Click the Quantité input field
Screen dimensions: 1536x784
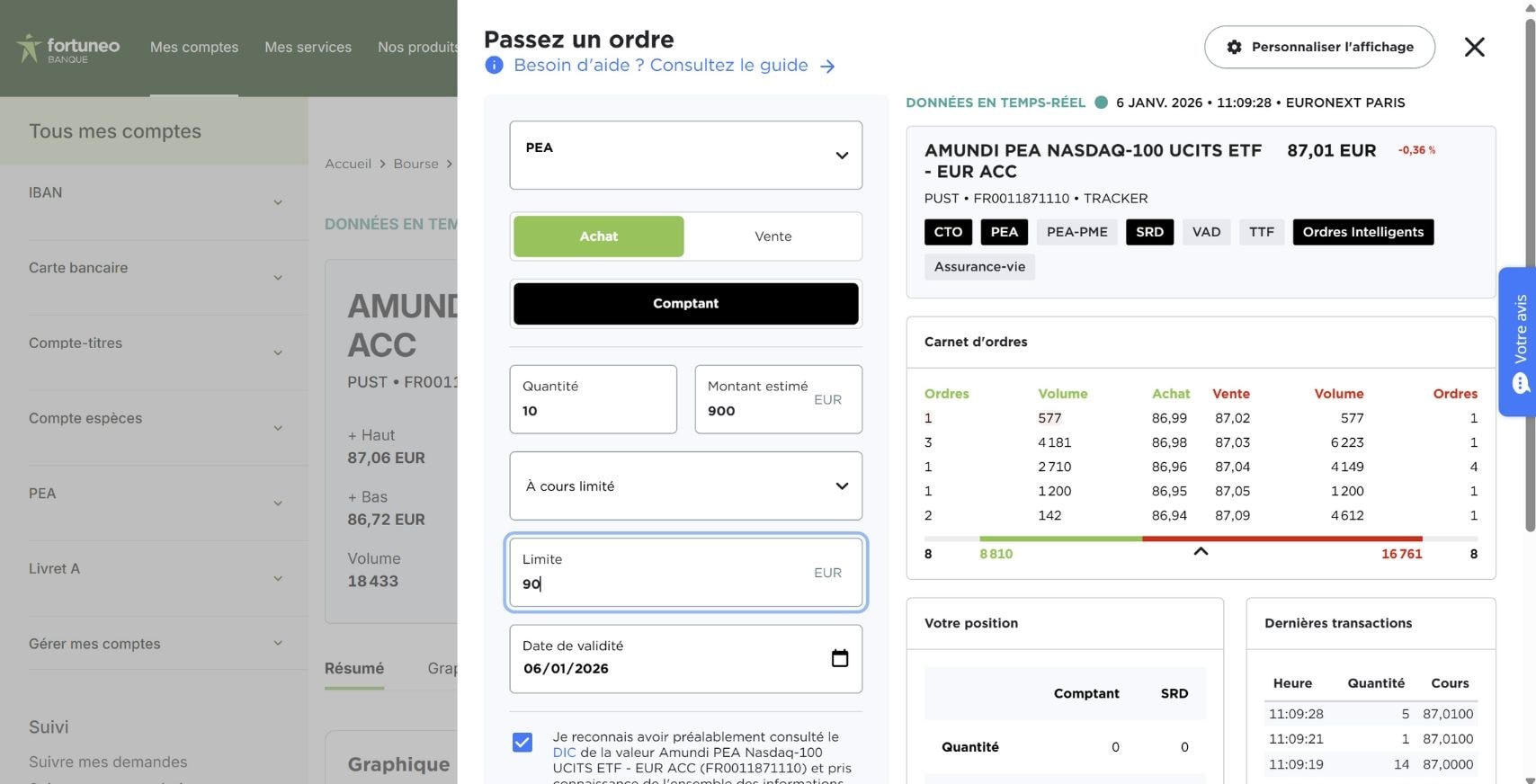coord(593,399)
